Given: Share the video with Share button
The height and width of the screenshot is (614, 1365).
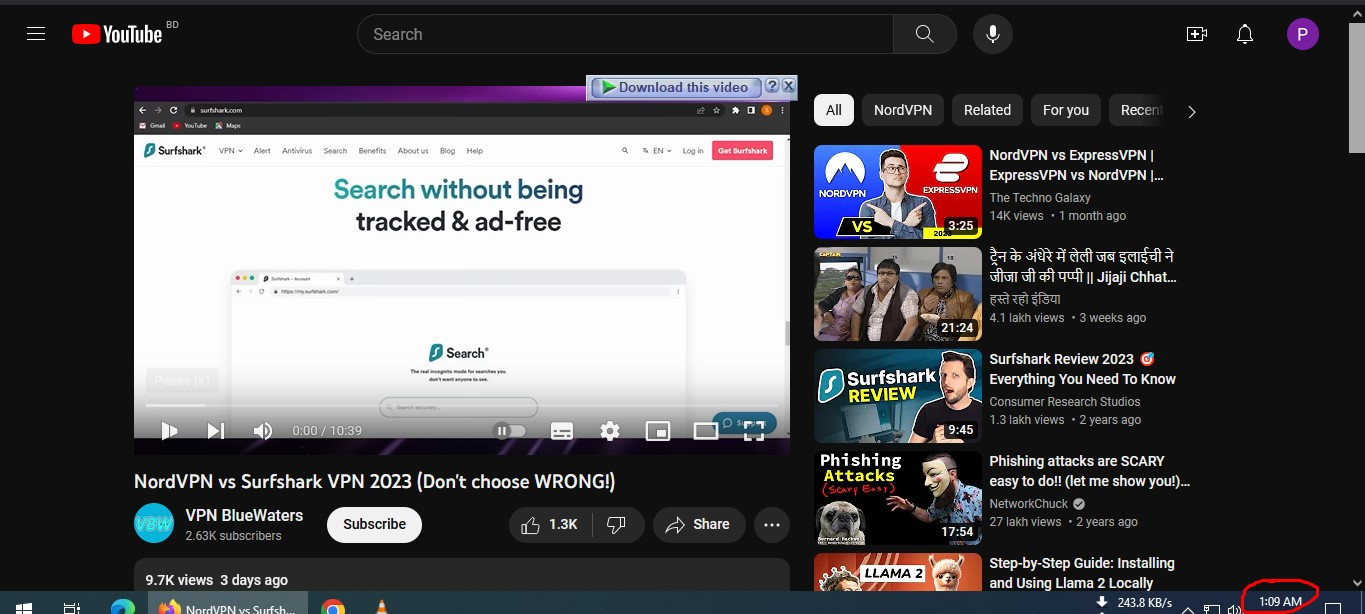Looking at the screenshot, I should point(698,524).
